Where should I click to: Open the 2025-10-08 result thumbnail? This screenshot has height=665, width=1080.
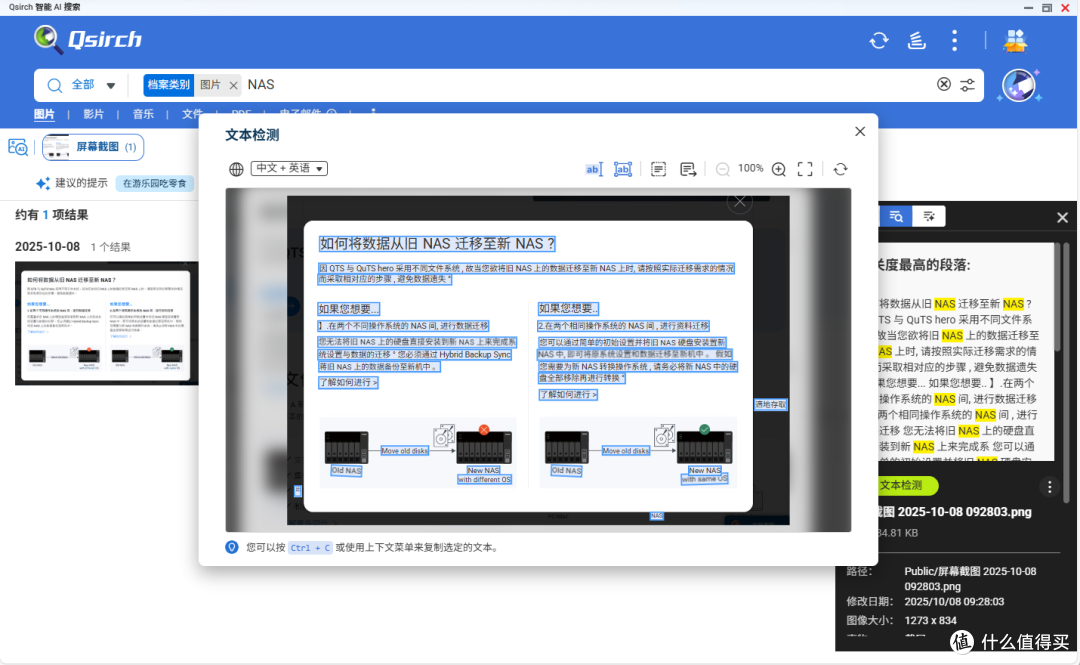click(107, 323)
